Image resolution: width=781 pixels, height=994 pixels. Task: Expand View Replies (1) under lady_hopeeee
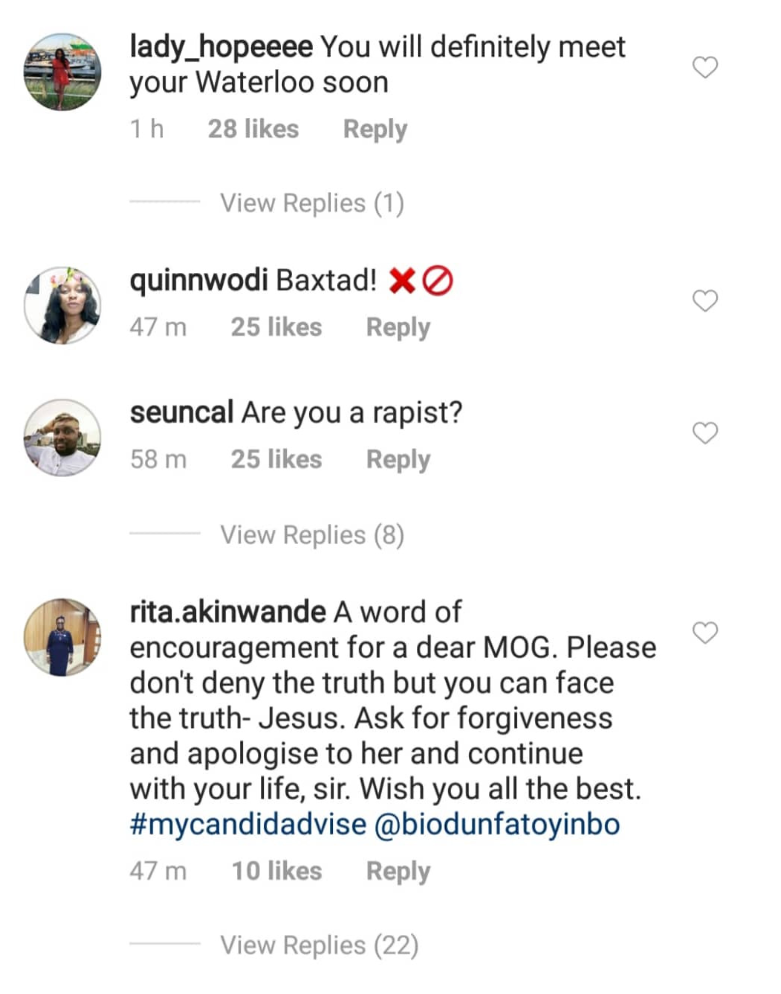311,203
